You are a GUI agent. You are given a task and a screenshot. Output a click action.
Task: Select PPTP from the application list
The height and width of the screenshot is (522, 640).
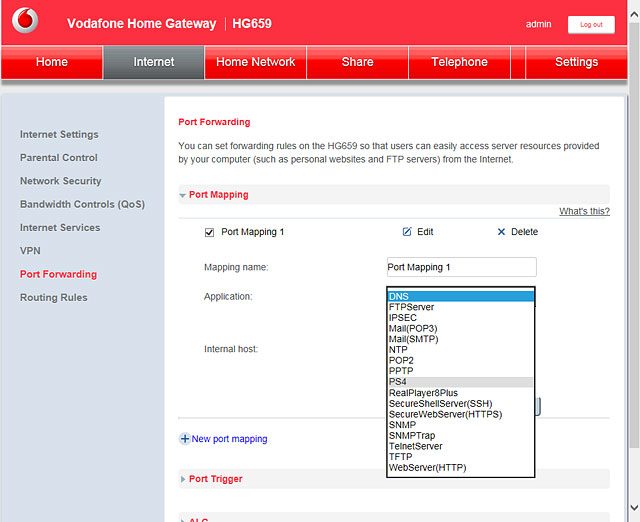tap(460, 371)
